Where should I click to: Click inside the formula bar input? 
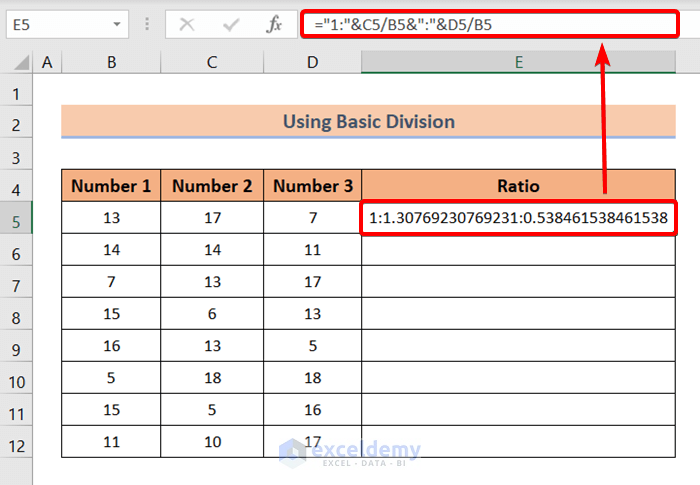[490, 25]
